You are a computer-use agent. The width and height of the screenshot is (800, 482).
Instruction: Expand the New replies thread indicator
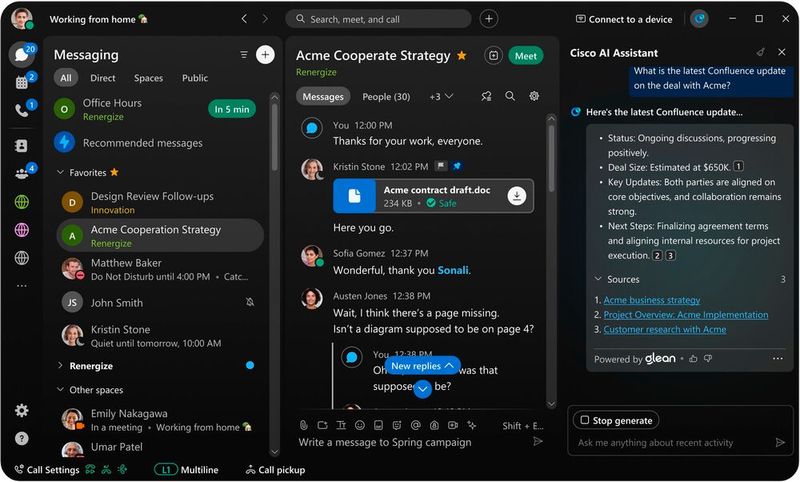(x=422, y=366)
